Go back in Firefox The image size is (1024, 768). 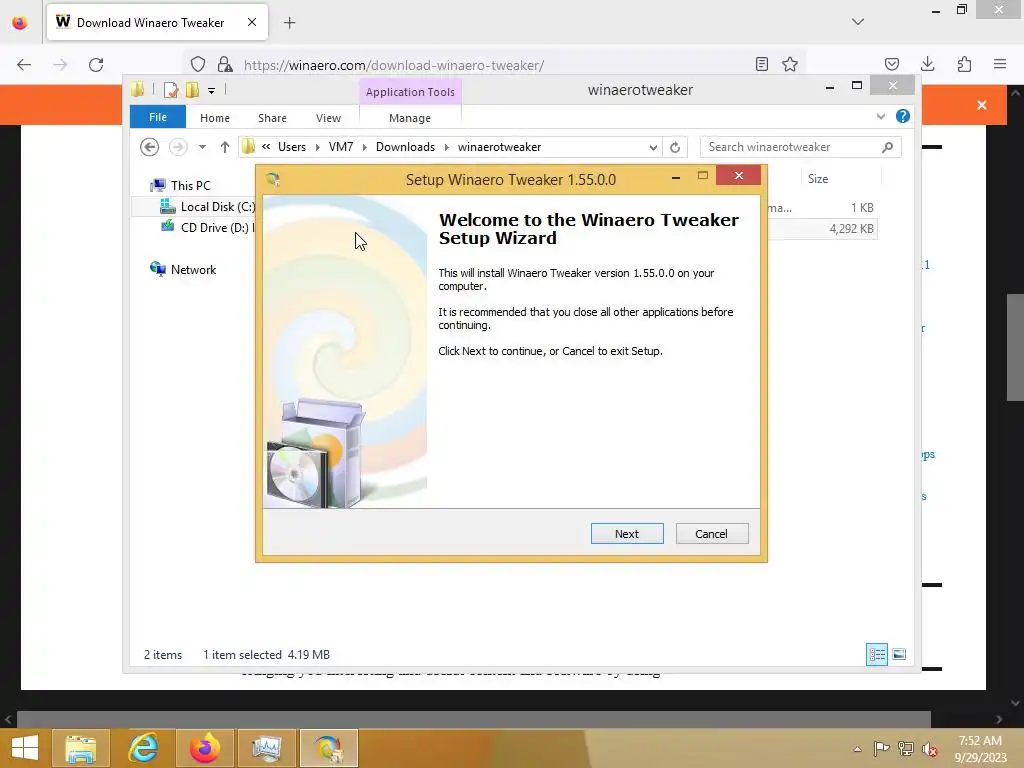pos(24,65)
